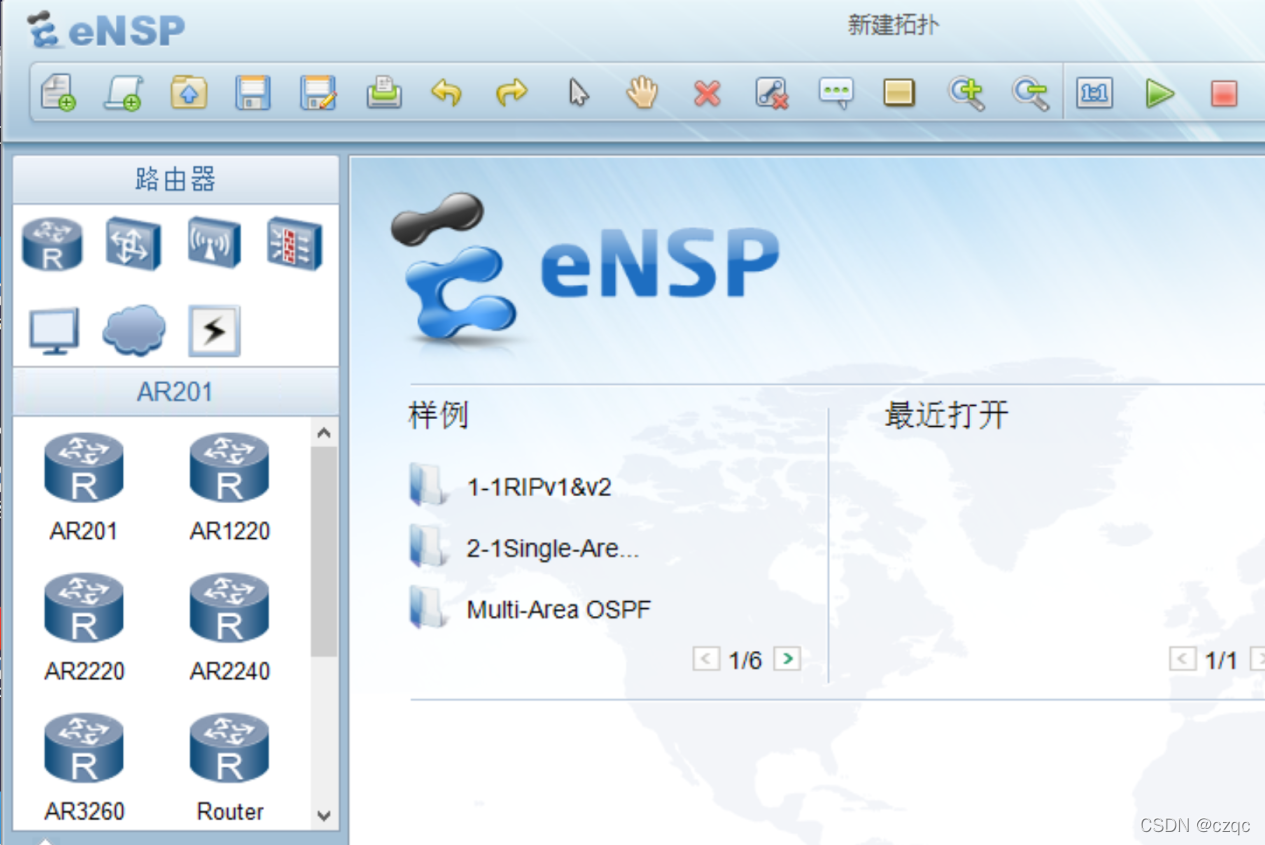
Task: Click the delete-all-connections broom icon
Action: pyautogui.click(x=771, y=93)
